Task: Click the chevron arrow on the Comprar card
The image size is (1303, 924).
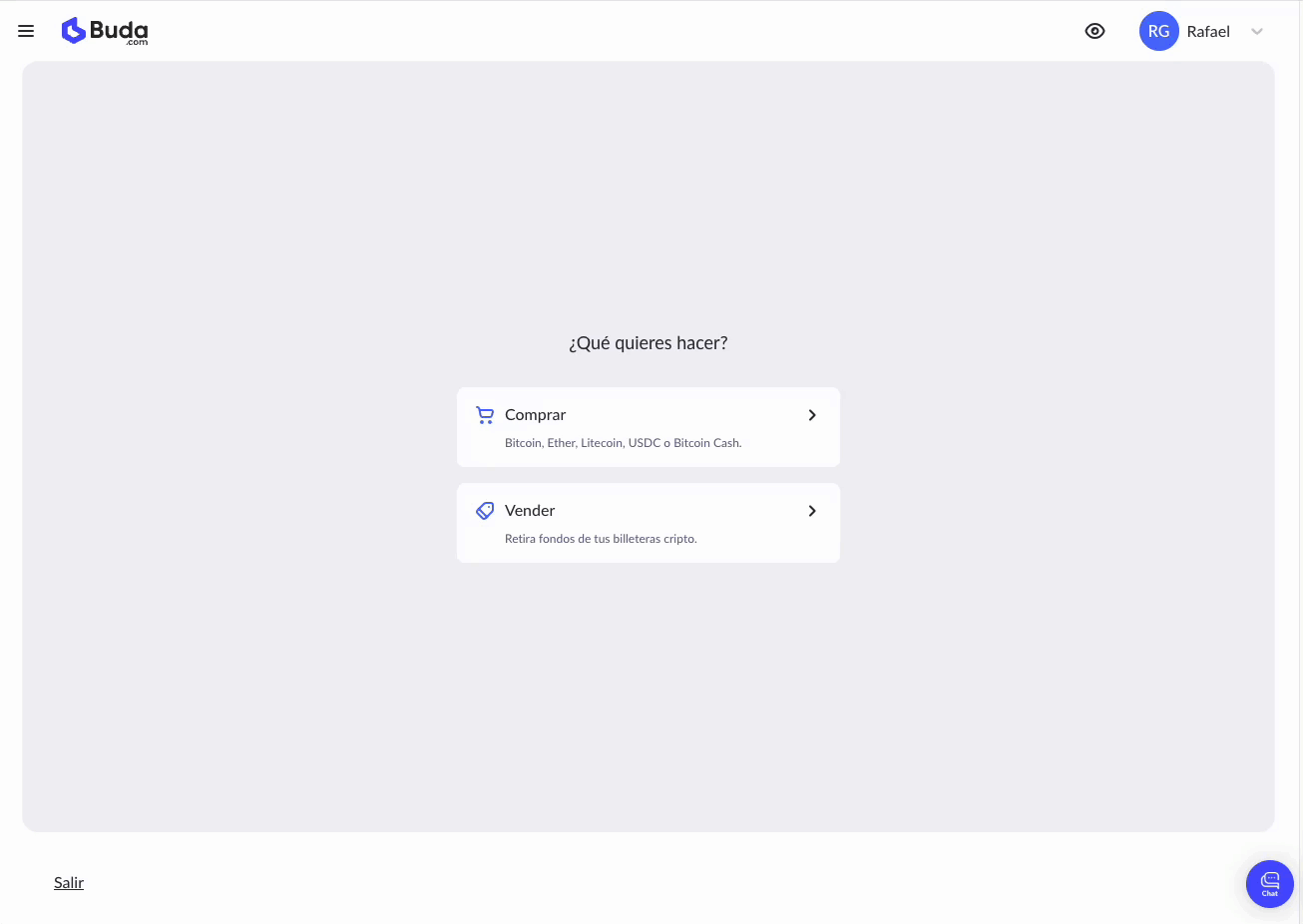Action: (x=812, y=415)
